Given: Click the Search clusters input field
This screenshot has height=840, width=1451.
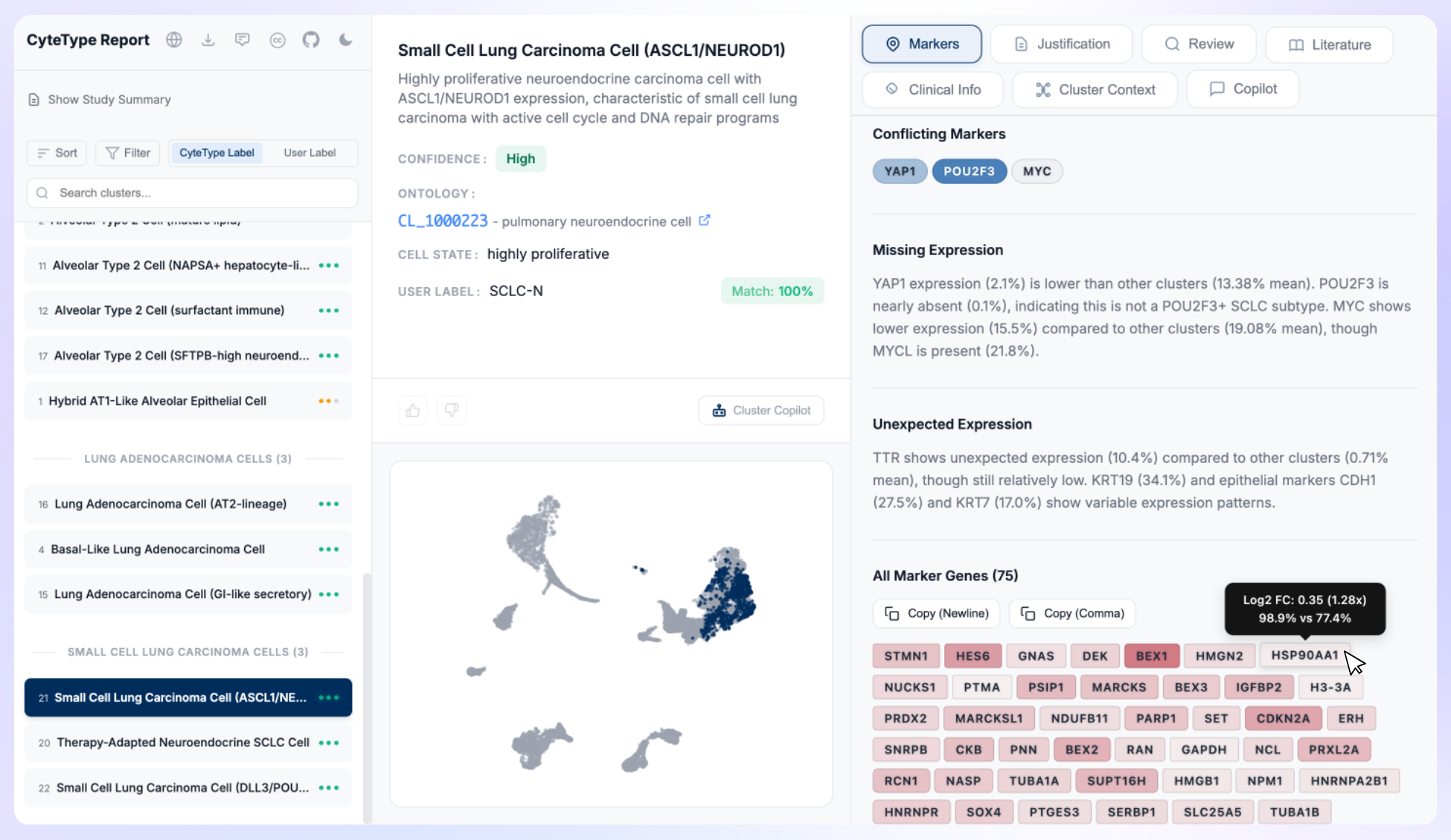Looking at the screenshot, I should pos(192,193).
